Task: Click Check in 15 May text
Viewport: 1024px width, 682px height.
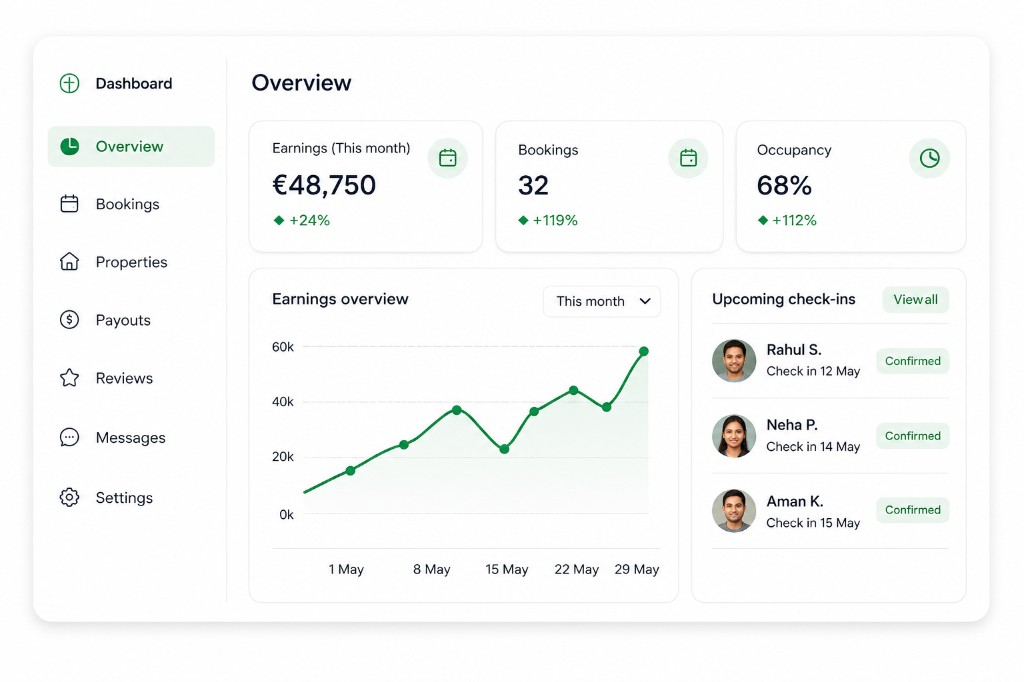Action: click(813, 523)
